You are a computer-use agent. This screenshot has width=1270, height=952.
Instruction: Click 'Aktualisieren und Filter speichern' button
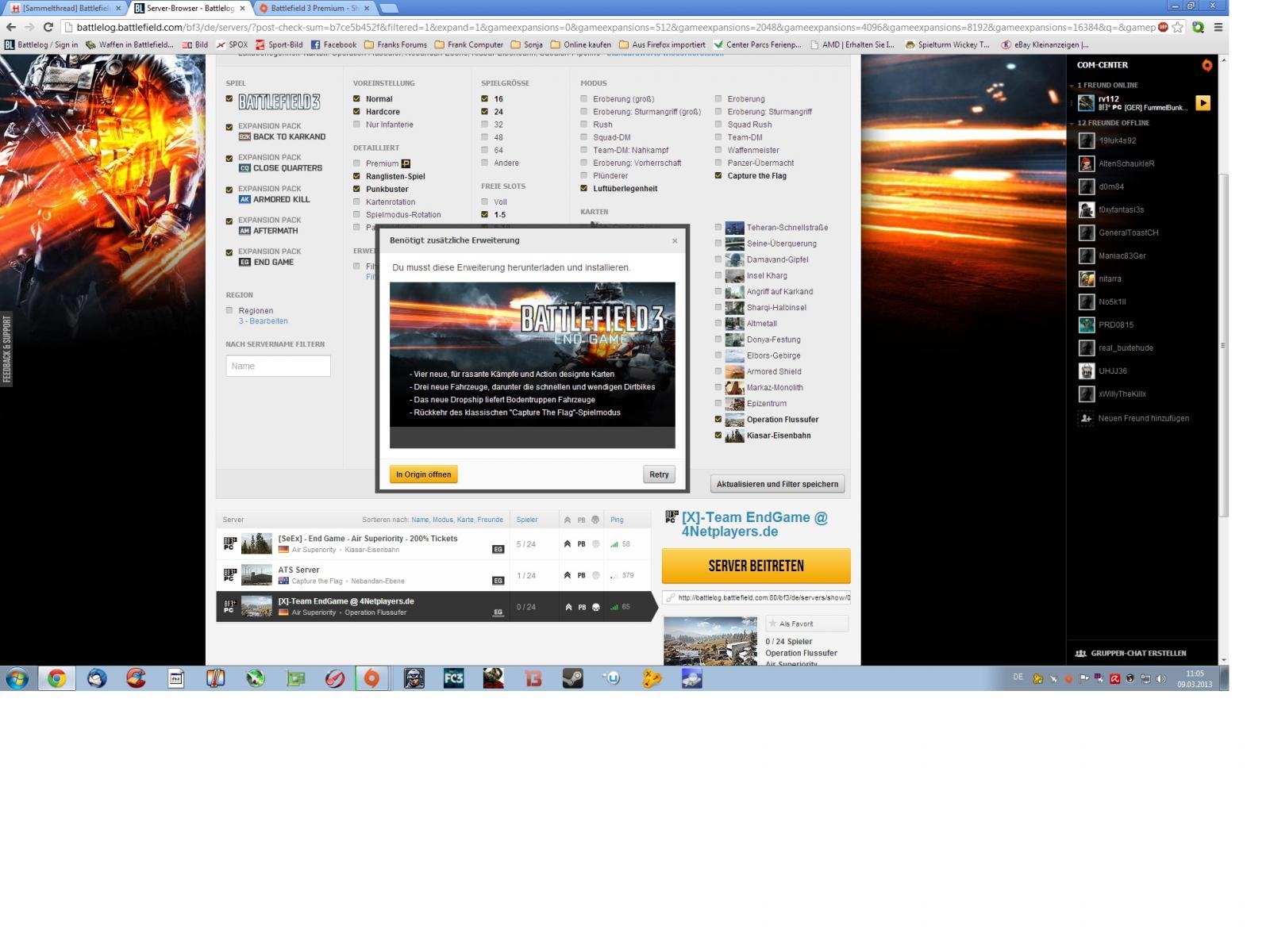(x=777, y=484)
